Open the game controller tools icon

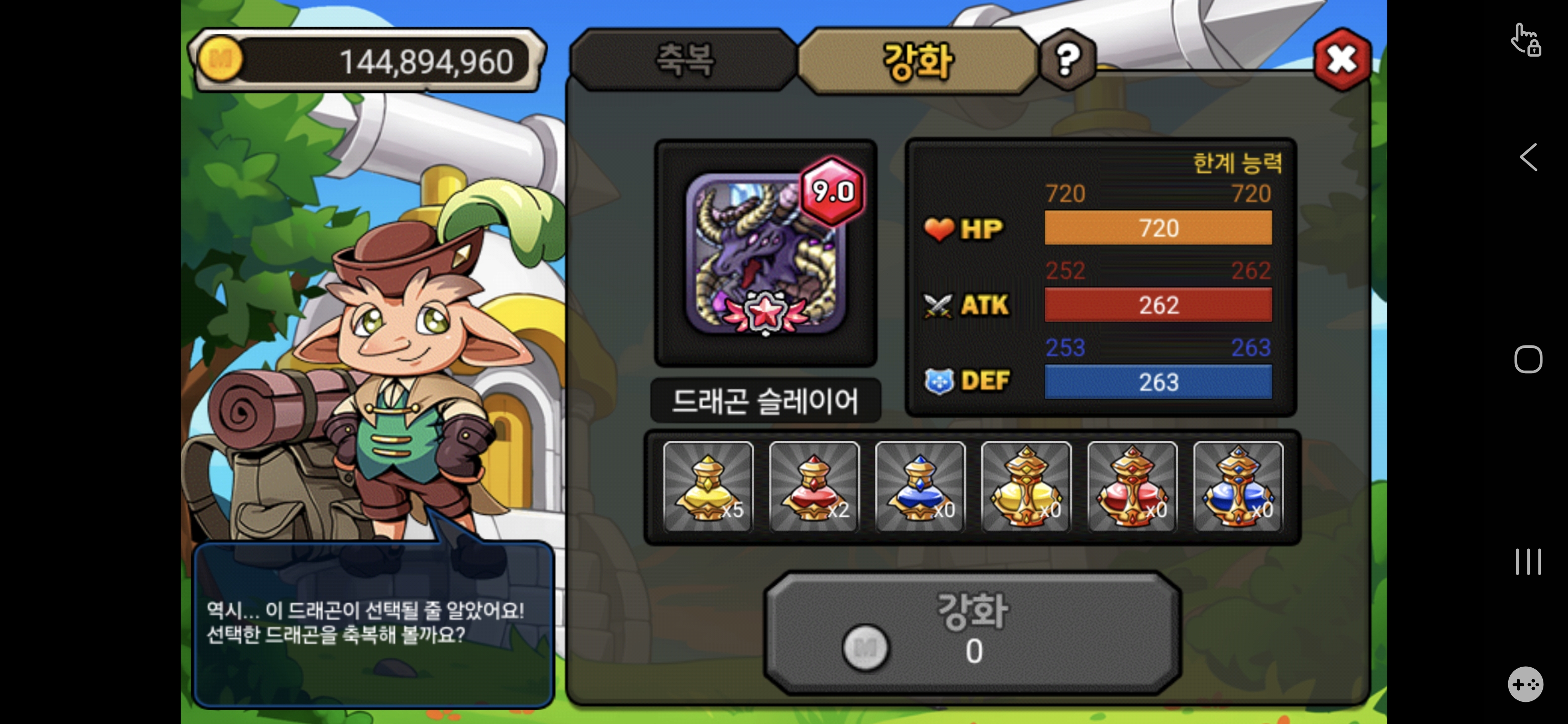coord(1525,684)
